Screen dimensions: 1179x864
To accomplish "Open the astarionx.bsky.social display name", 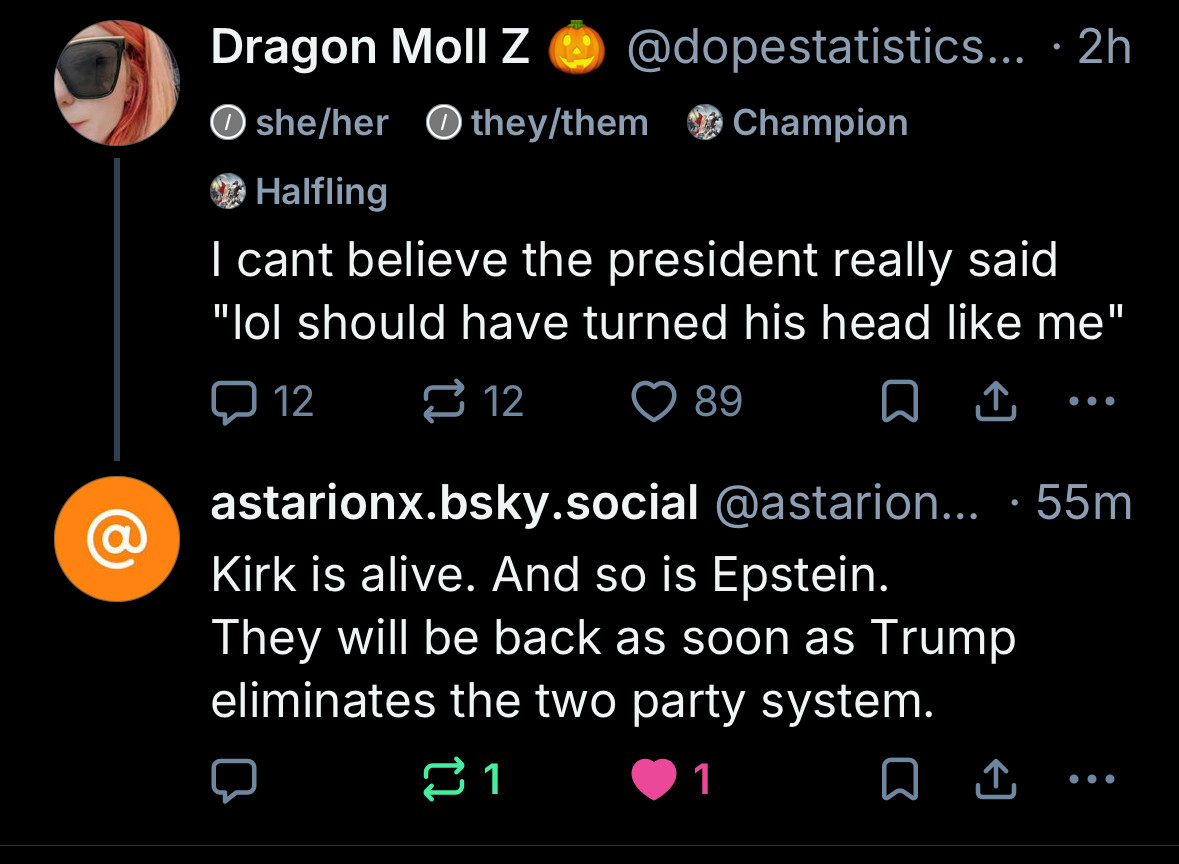I will (454, 503).
